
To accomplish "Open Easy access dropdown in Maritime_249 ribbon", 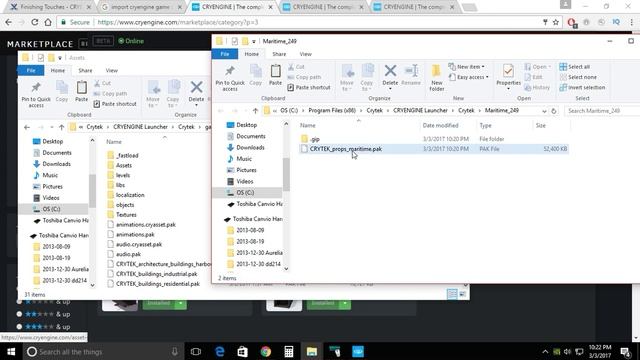I will point(469,77).
